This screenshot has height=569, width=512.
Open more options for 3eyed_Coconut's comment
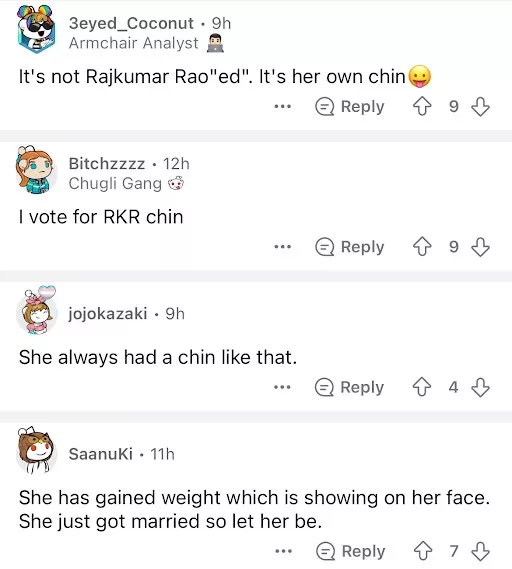[283, 107]
